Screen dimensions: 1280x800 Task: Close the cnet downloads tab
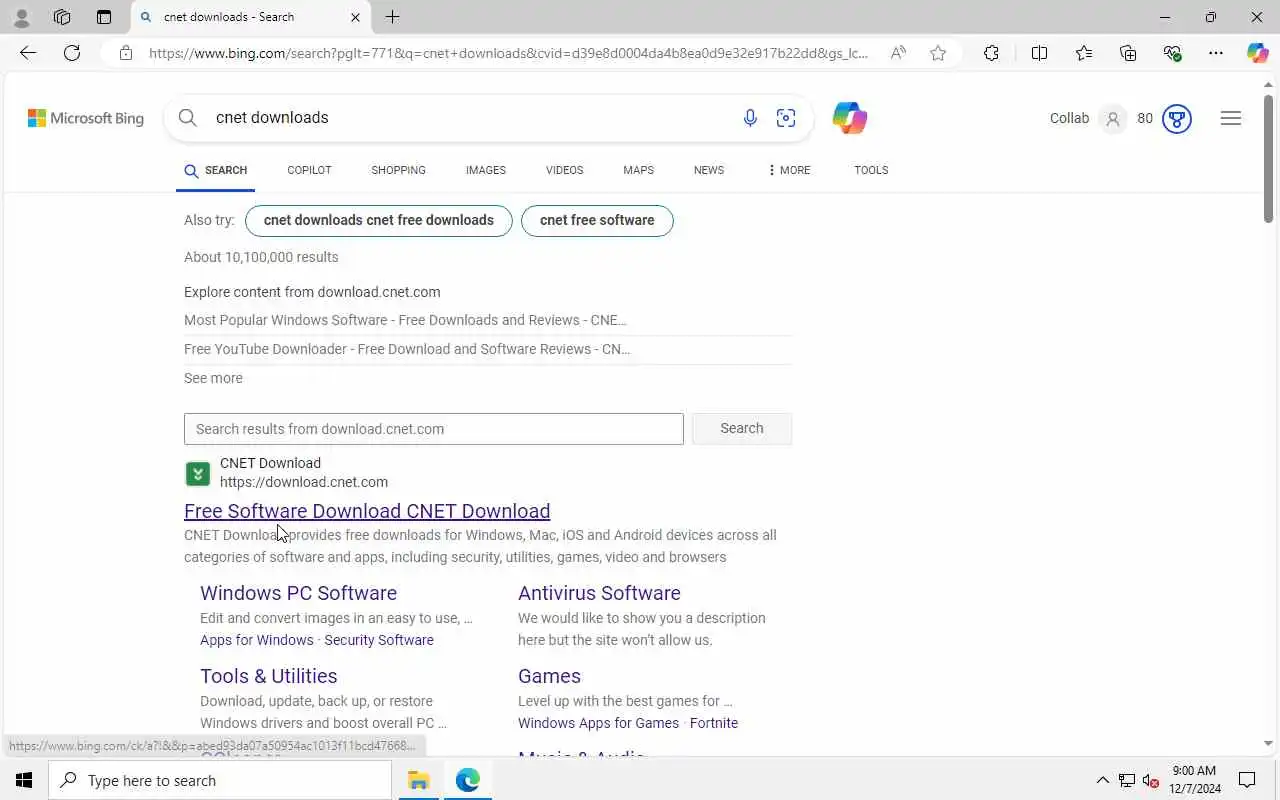tap(355, 17)
